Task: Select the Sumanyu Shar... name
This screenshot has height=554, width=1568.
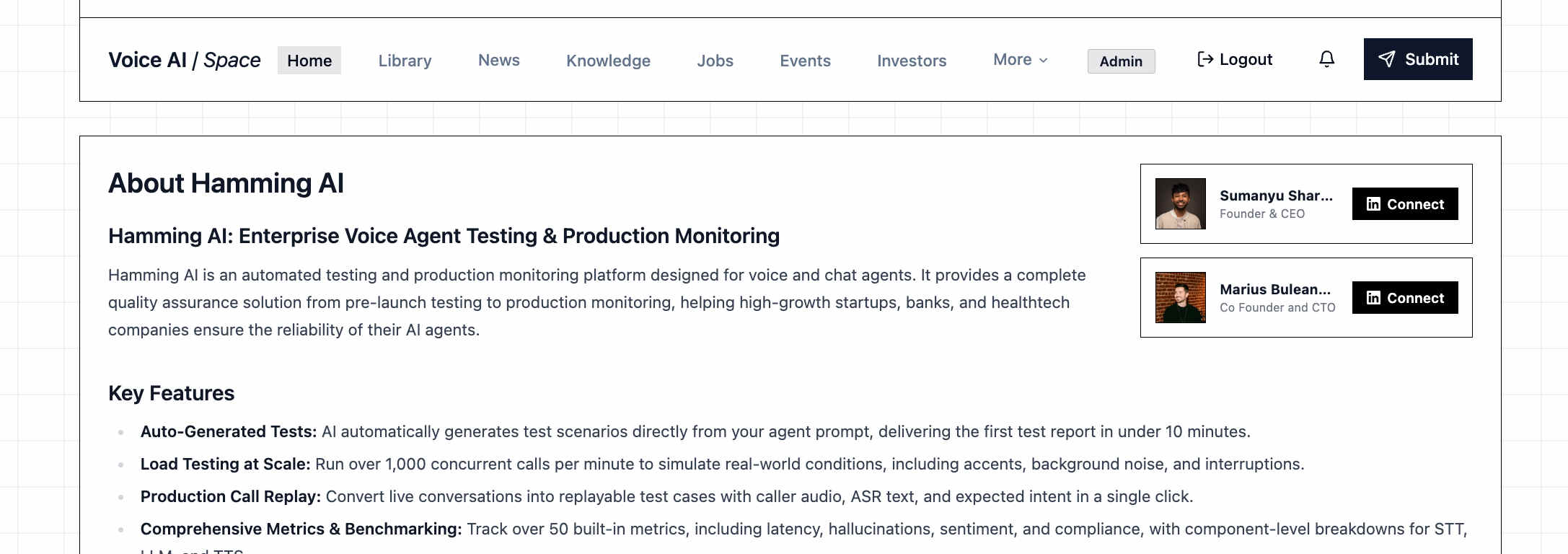Action: coord(1276,195)
